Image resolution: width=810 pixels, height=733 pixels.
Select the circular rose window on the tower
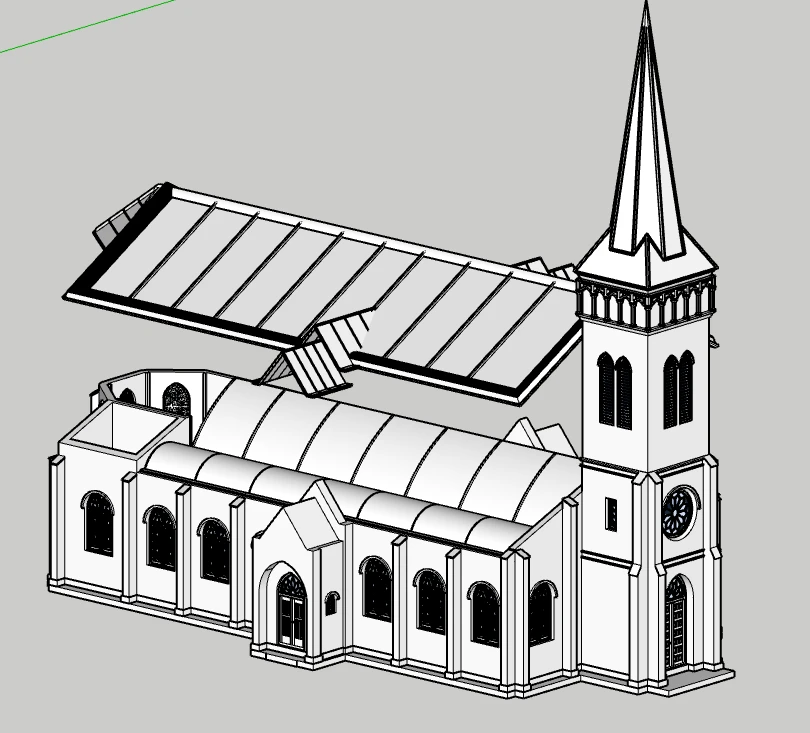pyautogui.click(x=679, y=513)
